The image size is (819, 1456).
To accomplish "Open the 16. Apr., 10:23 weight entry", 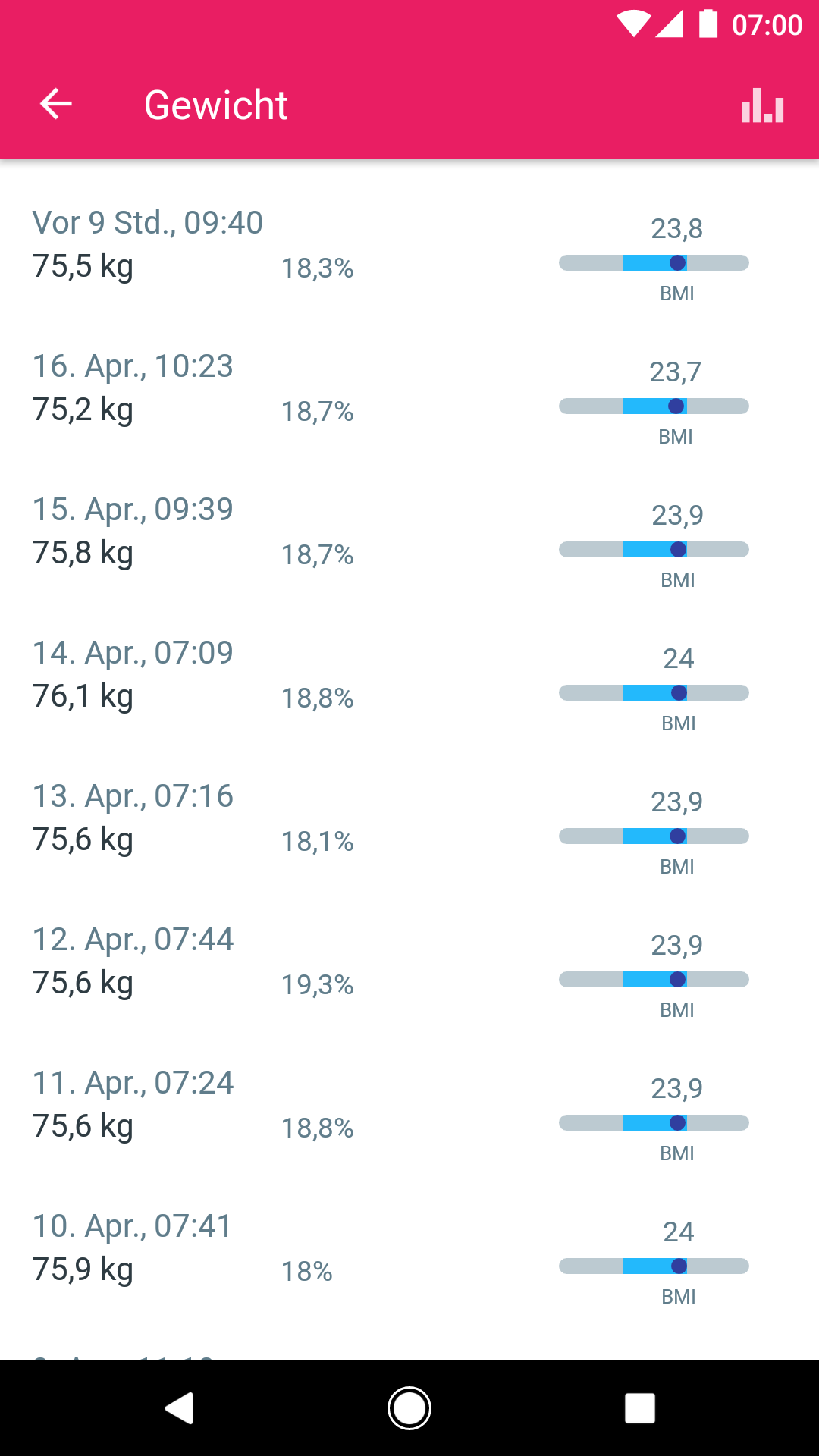I will 133,387.
